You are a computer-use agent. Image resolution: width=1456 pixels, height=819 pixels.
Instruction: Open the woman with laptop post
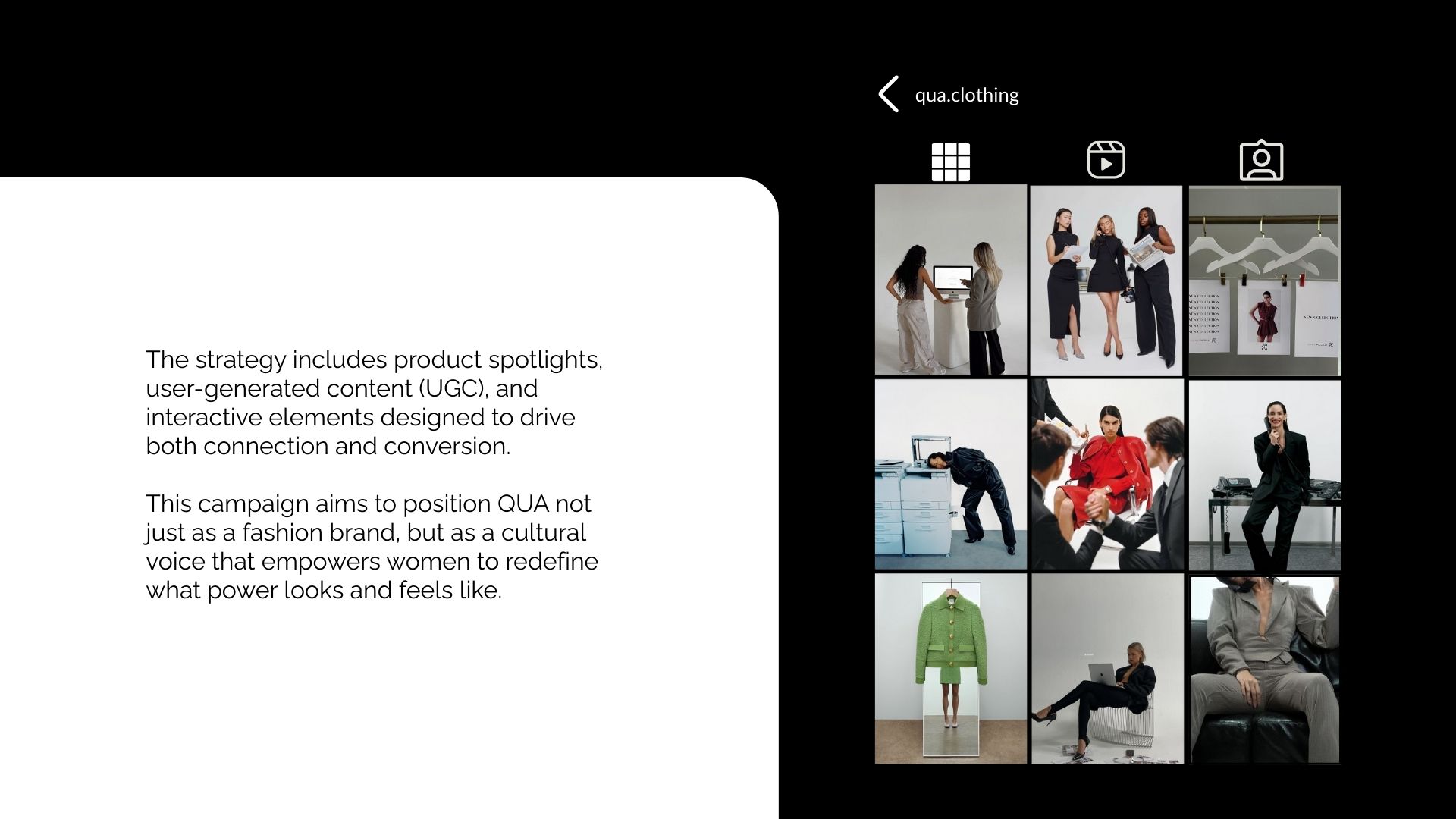point(1106,669)
